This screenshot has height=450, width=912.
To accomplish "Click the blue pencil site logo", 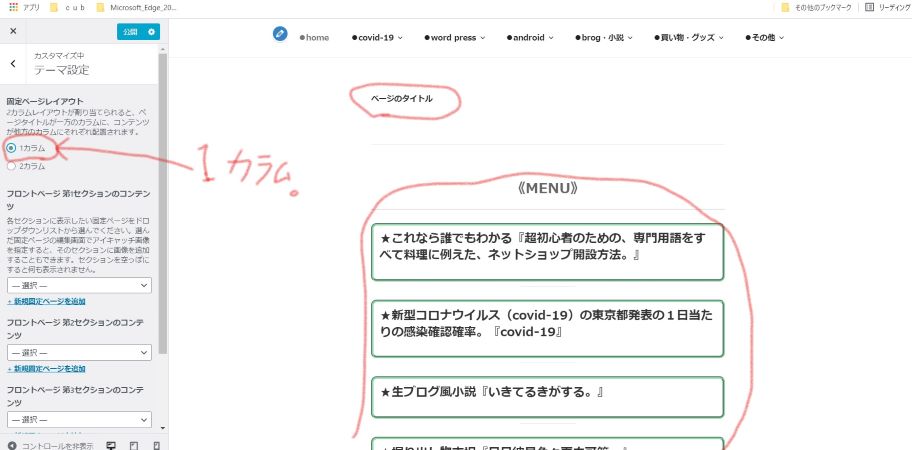I will 280,34.
